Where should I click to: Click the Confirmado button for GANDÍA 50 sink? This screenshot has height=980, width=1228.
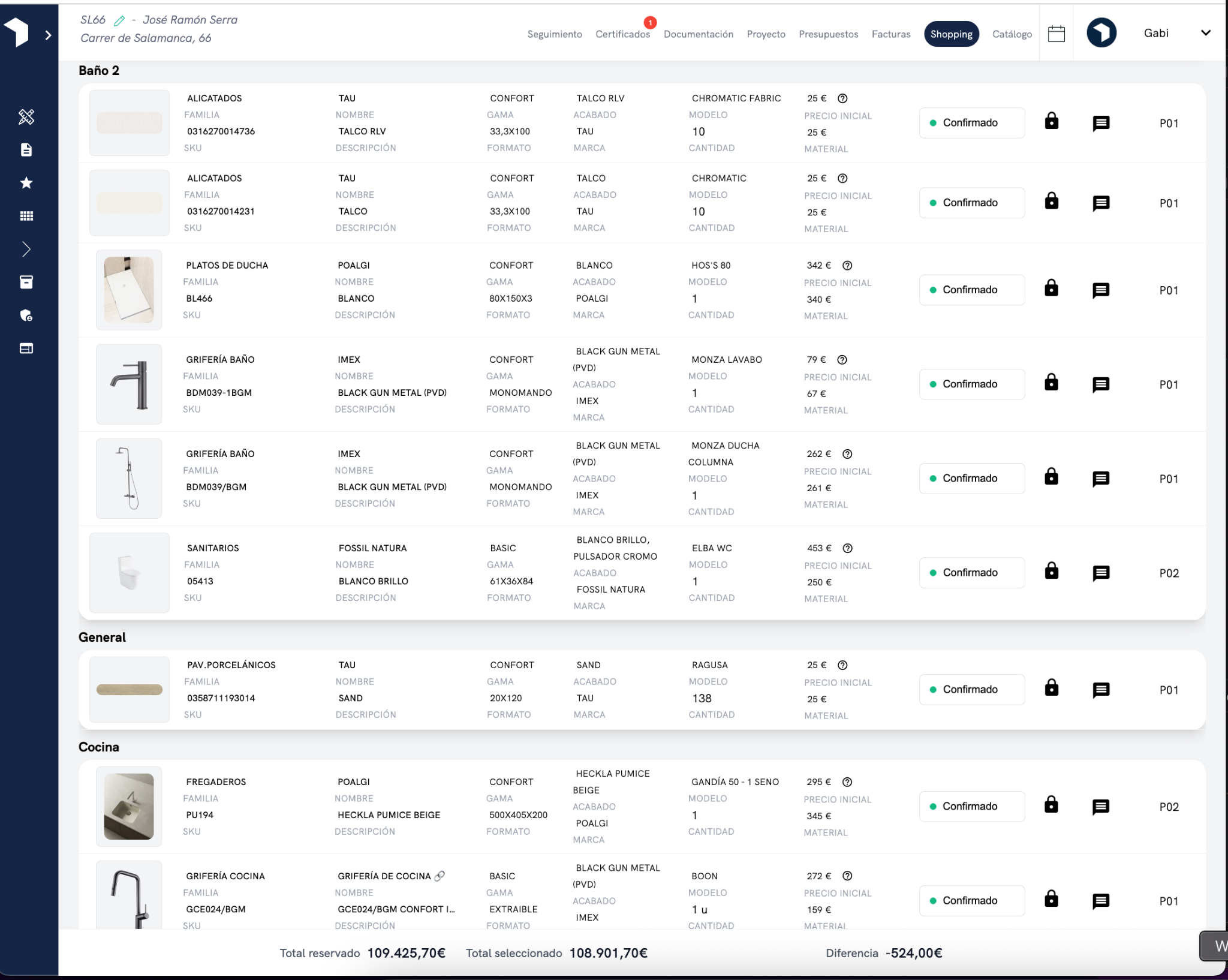pyautogui.click(x=971, y=806)
